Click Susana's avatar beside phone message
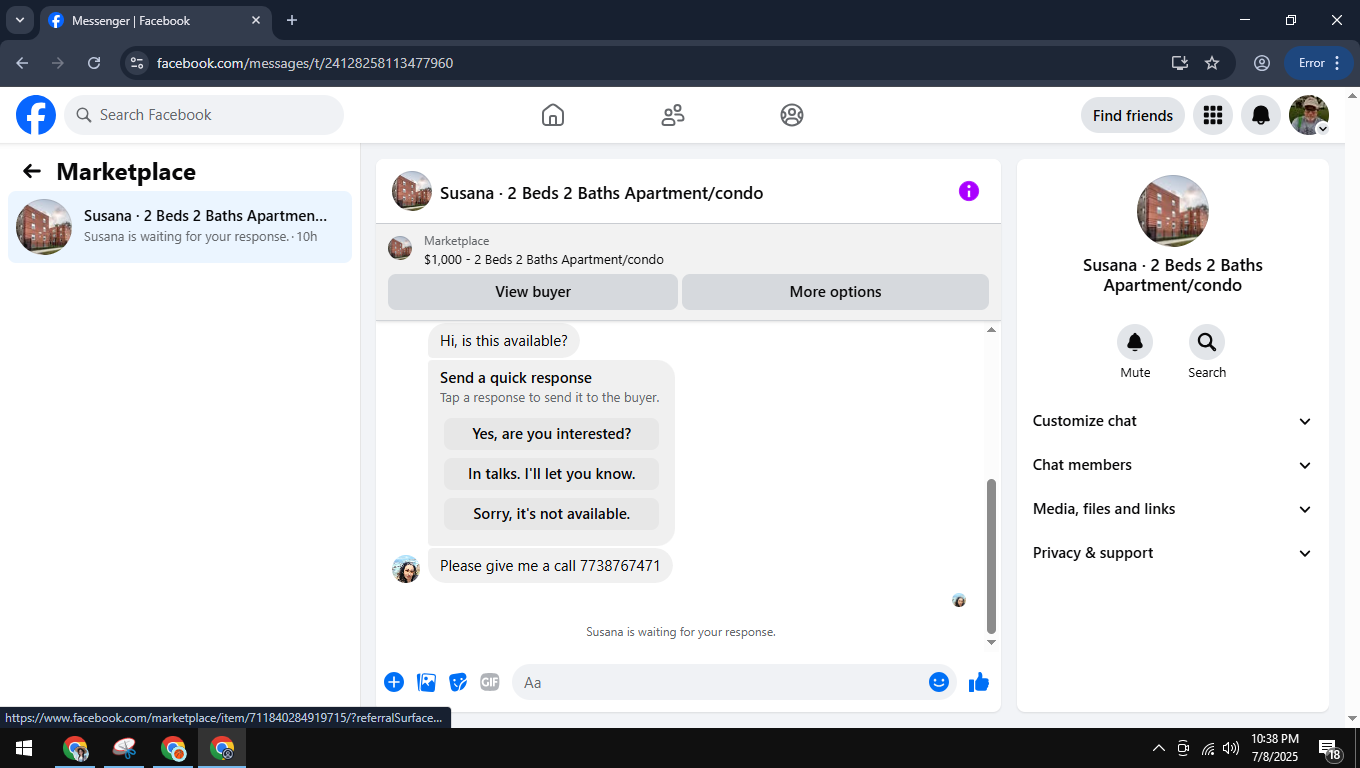The image size is (1360, 768). pos(406,569)
